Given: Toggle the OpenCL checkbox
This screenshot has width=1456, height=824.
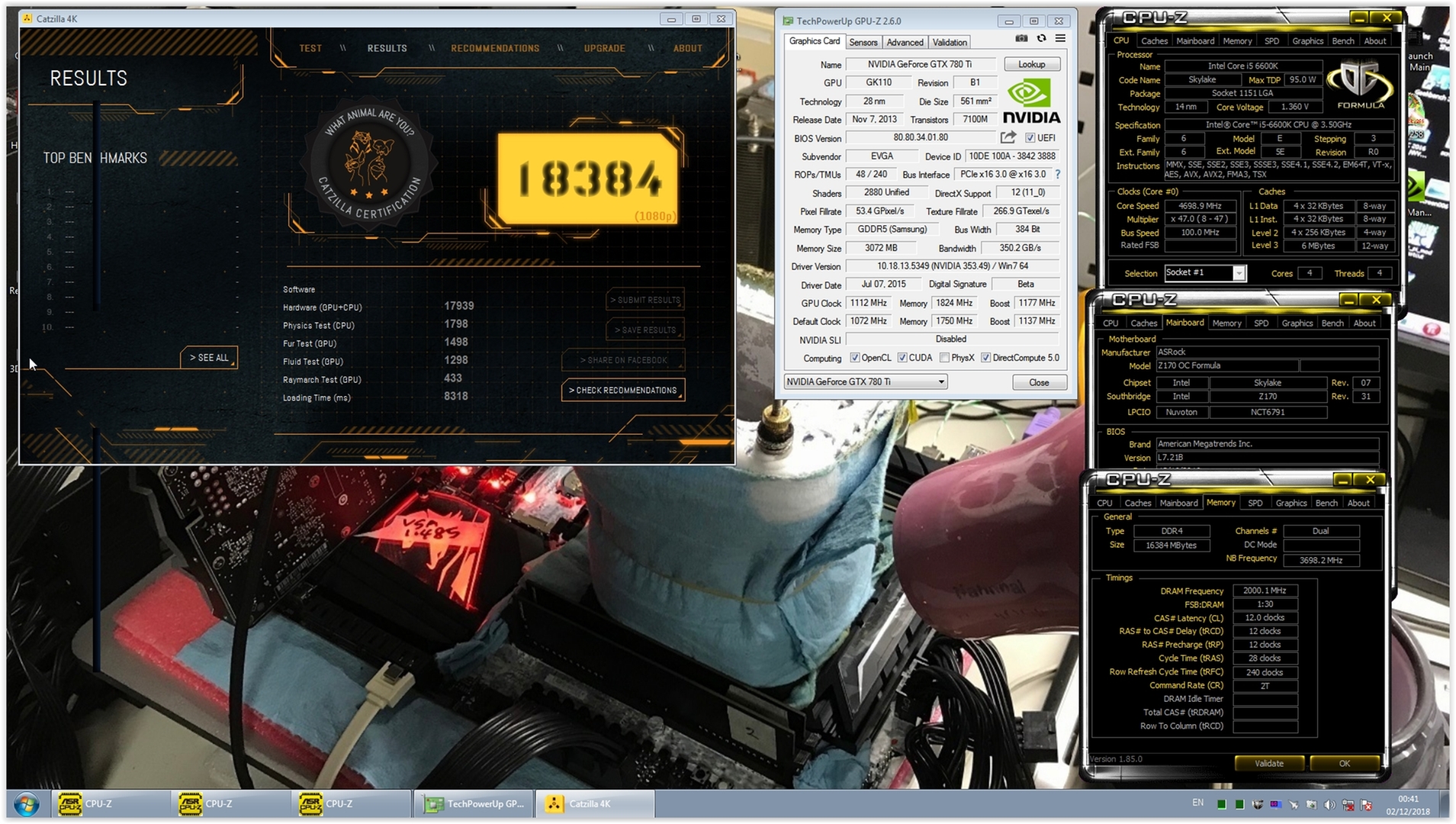Looking at the screenshot, I should pyautogui.click(x=855, y=358).
